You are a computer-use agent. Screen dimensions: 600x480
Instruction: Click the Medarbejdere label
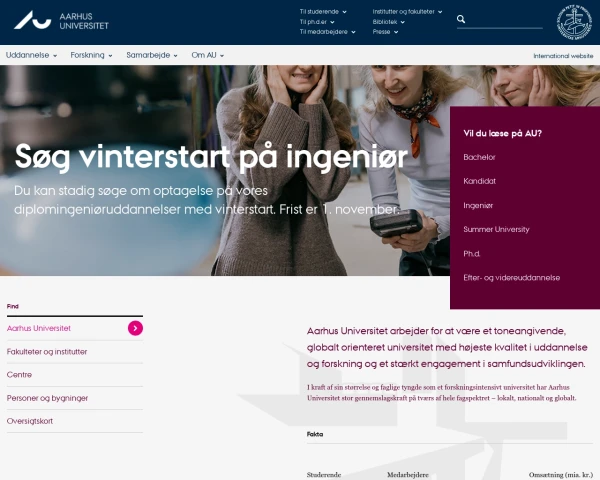(x=408, y=475)
